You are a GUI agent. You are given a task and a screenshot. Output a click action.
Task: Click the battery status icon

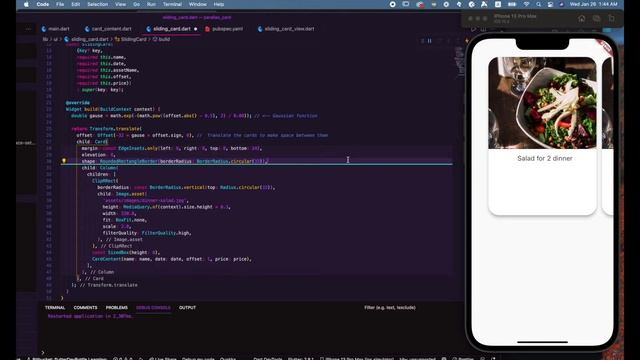pos(512,4)
